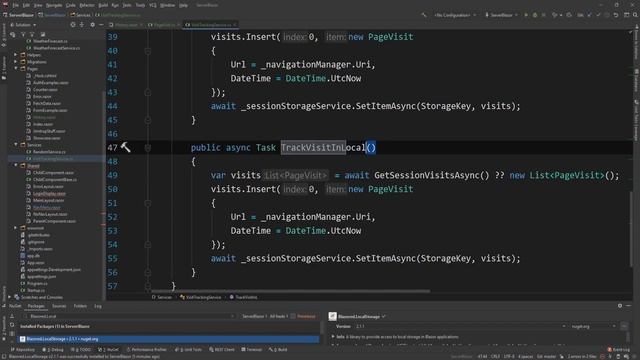Expand the wwwroot folder in solution tree
640x360 pixels.
click(x=16, y=228)
